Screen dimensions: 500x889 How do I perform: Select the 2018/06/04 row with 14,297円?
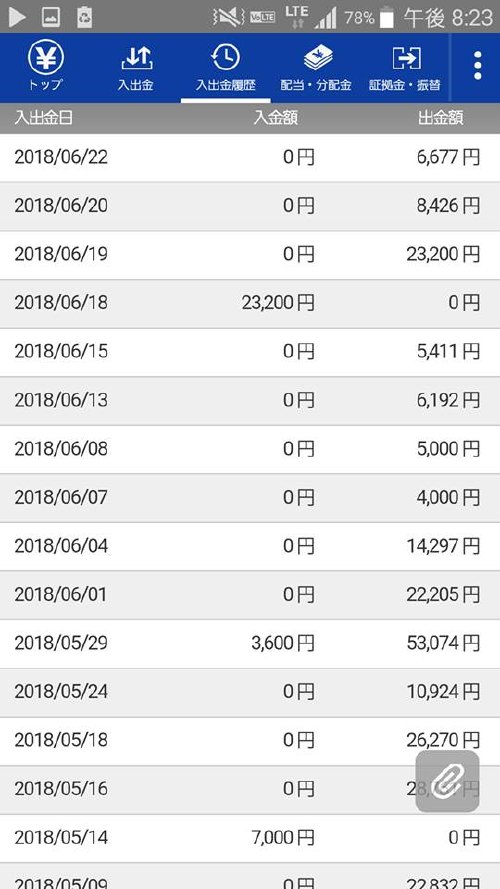(250, 547)
